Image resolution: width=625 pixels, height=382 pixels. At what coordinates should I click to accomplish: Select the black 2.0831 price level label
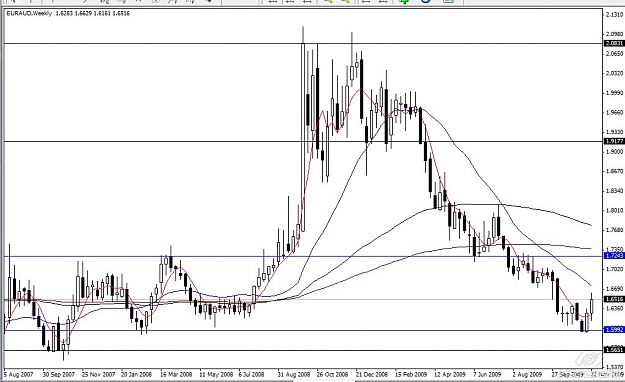click(614, 43)
